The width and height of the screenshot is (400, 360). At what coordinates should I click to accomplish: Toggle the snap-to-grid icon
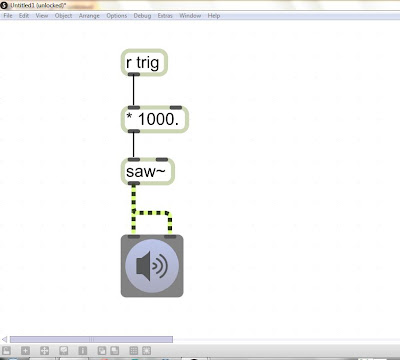click(x=146, y=351)
